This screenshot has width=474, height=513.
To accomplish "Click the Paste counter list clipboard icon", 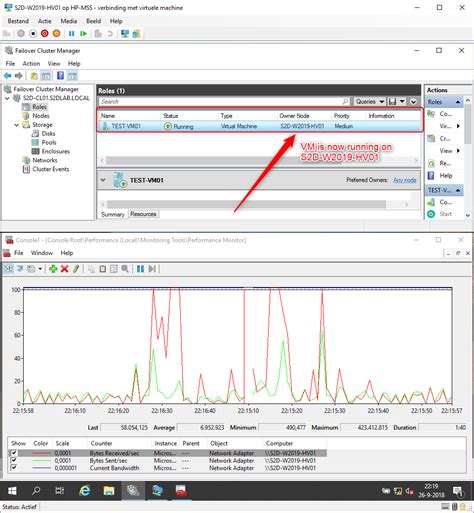I will (103, 269).
